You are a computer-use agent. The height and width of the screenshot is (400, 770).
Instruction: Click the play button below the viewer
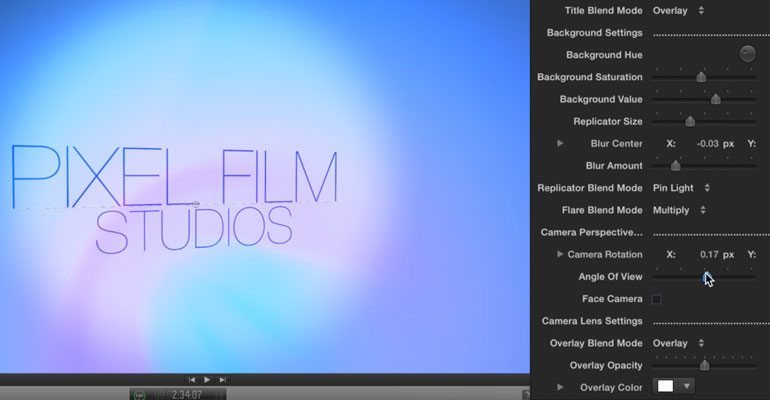click(207, 379)
